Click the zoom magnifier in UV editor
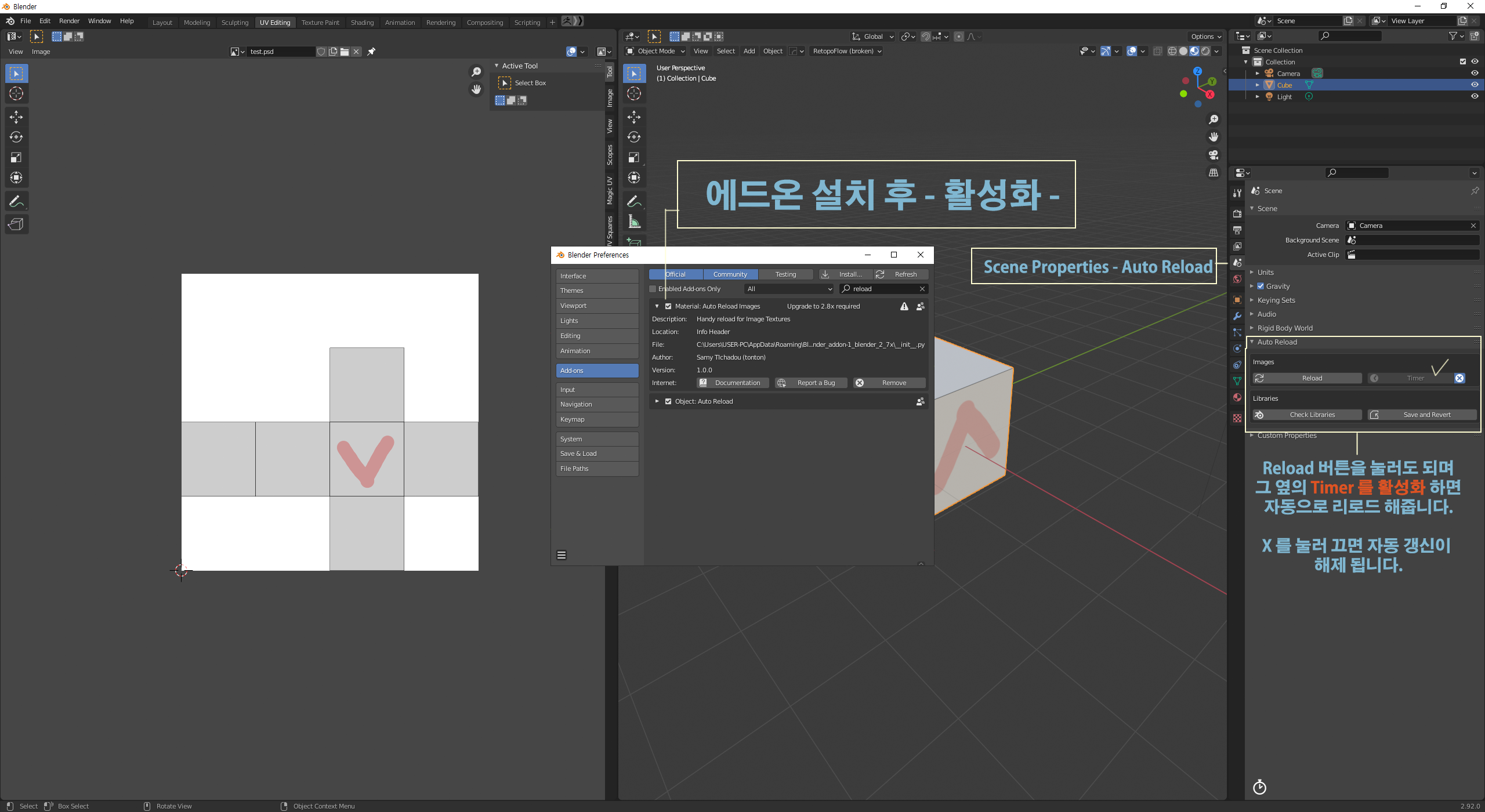Viewport: 1485px width, 812px height. click(476, 72)
